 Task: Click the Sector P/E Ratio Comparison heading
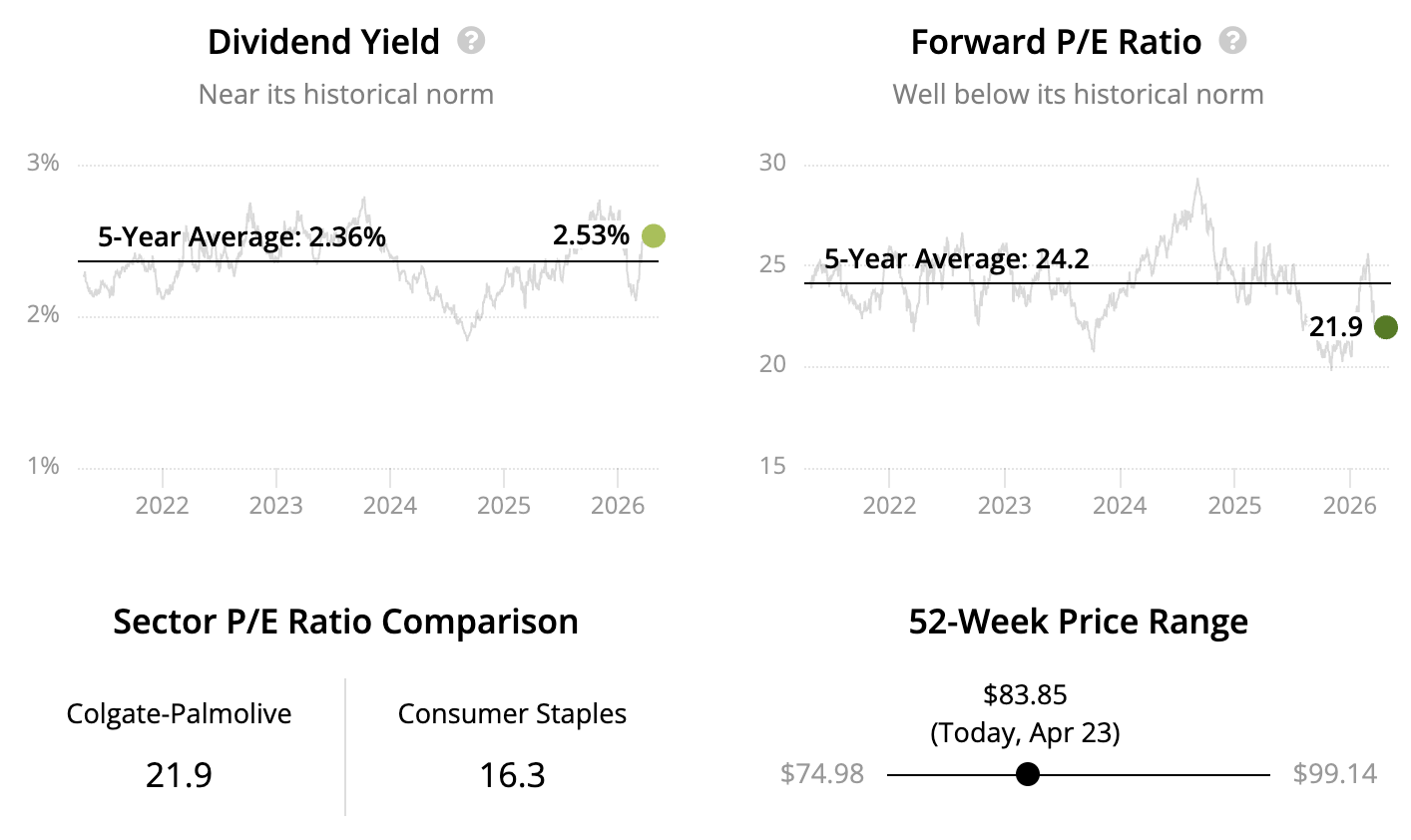tap(345, 622)
